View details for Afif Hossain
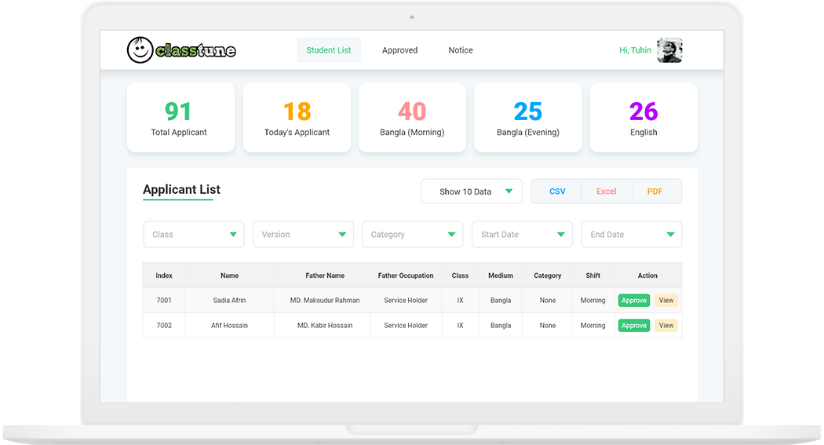Screen dimensions: 824x445 click(x=667, y=325)
